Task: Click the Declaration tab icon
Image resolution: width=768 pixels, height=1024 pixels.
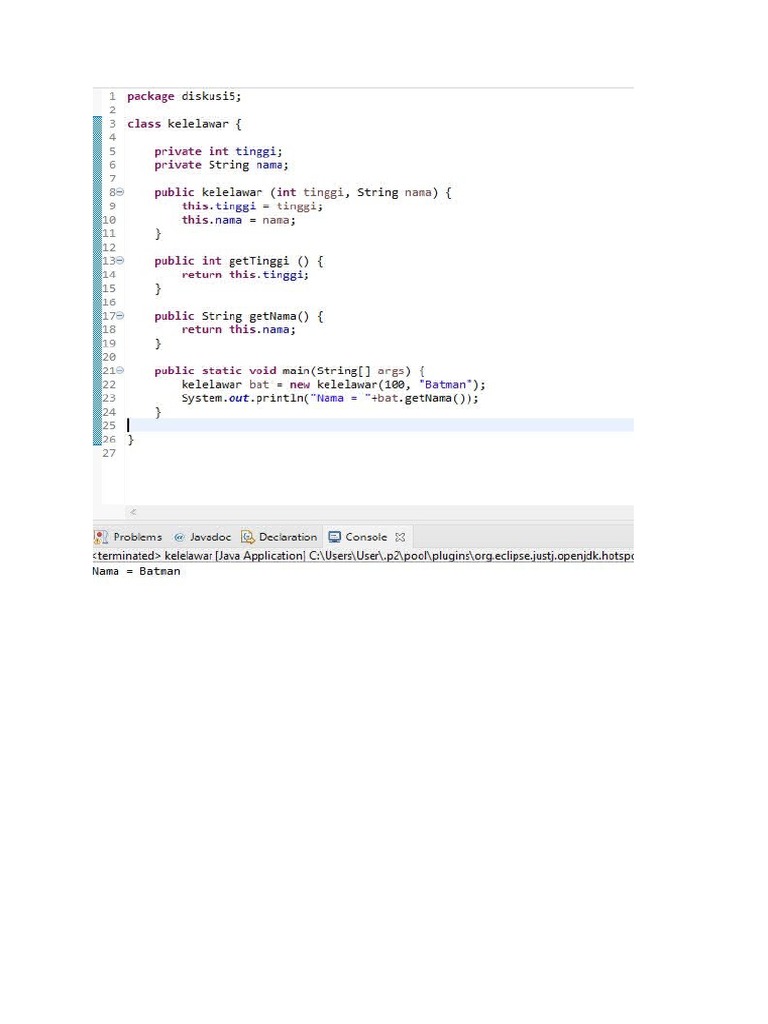Action: coord(248,537)
